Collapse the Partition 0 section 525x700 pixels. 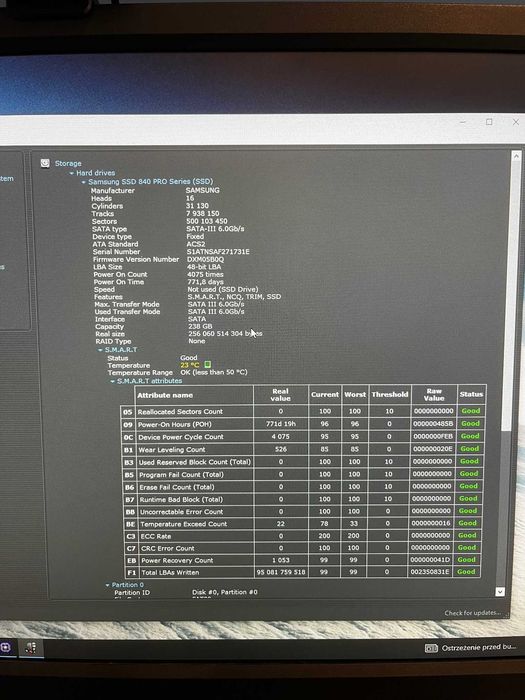point(108,585)
